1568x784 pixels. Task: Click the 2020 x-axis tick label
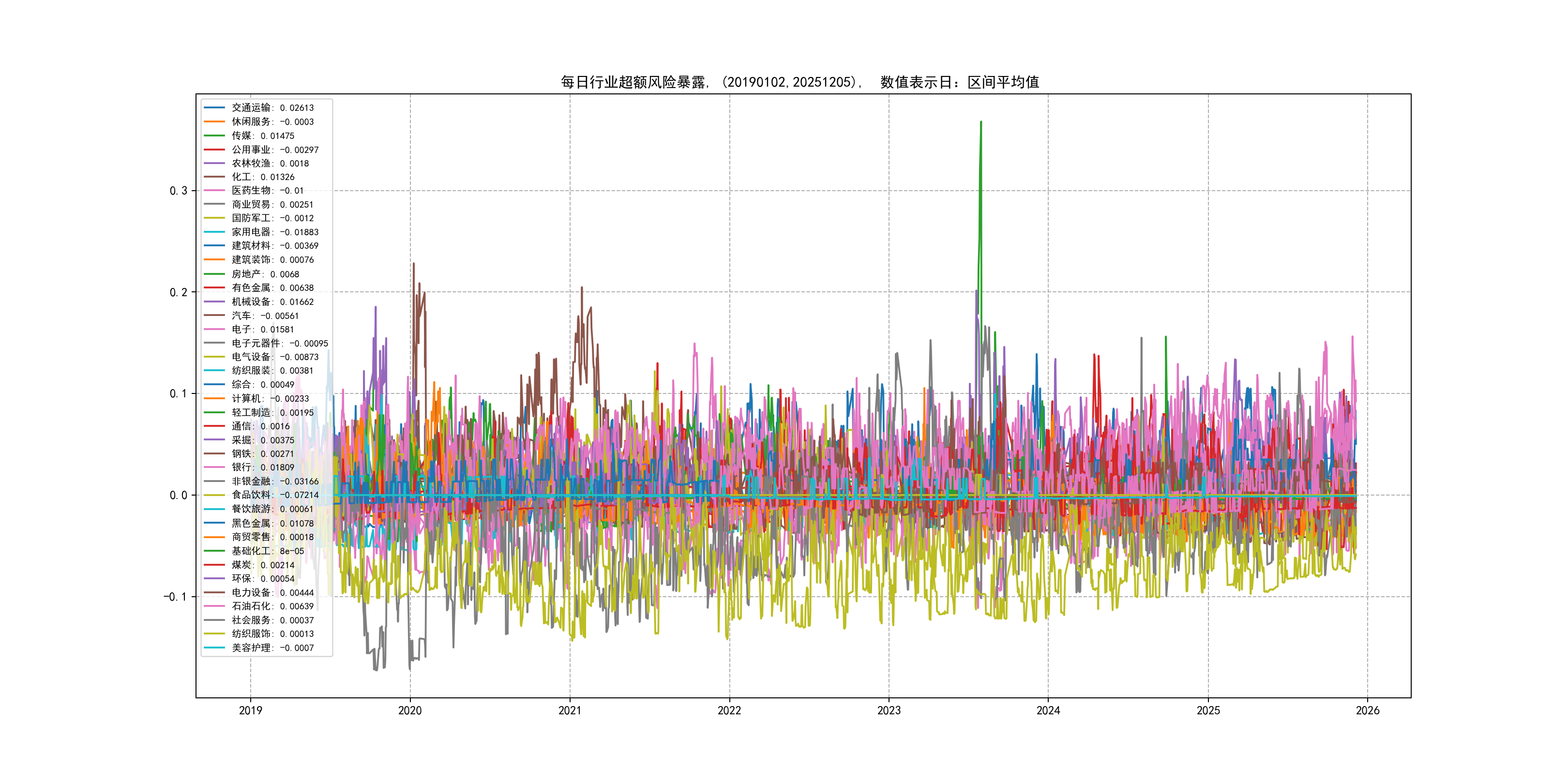[x=409, y=710]
